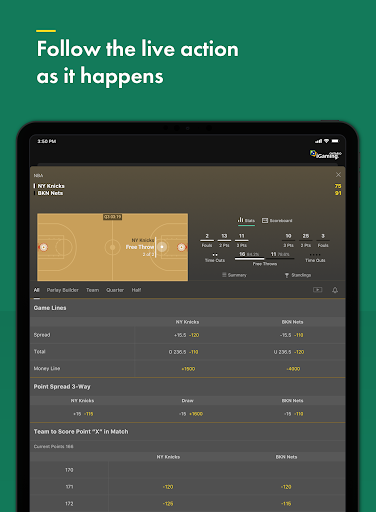Collapse the Game Lines section
376x512 pixels.
tap(188, 308)
